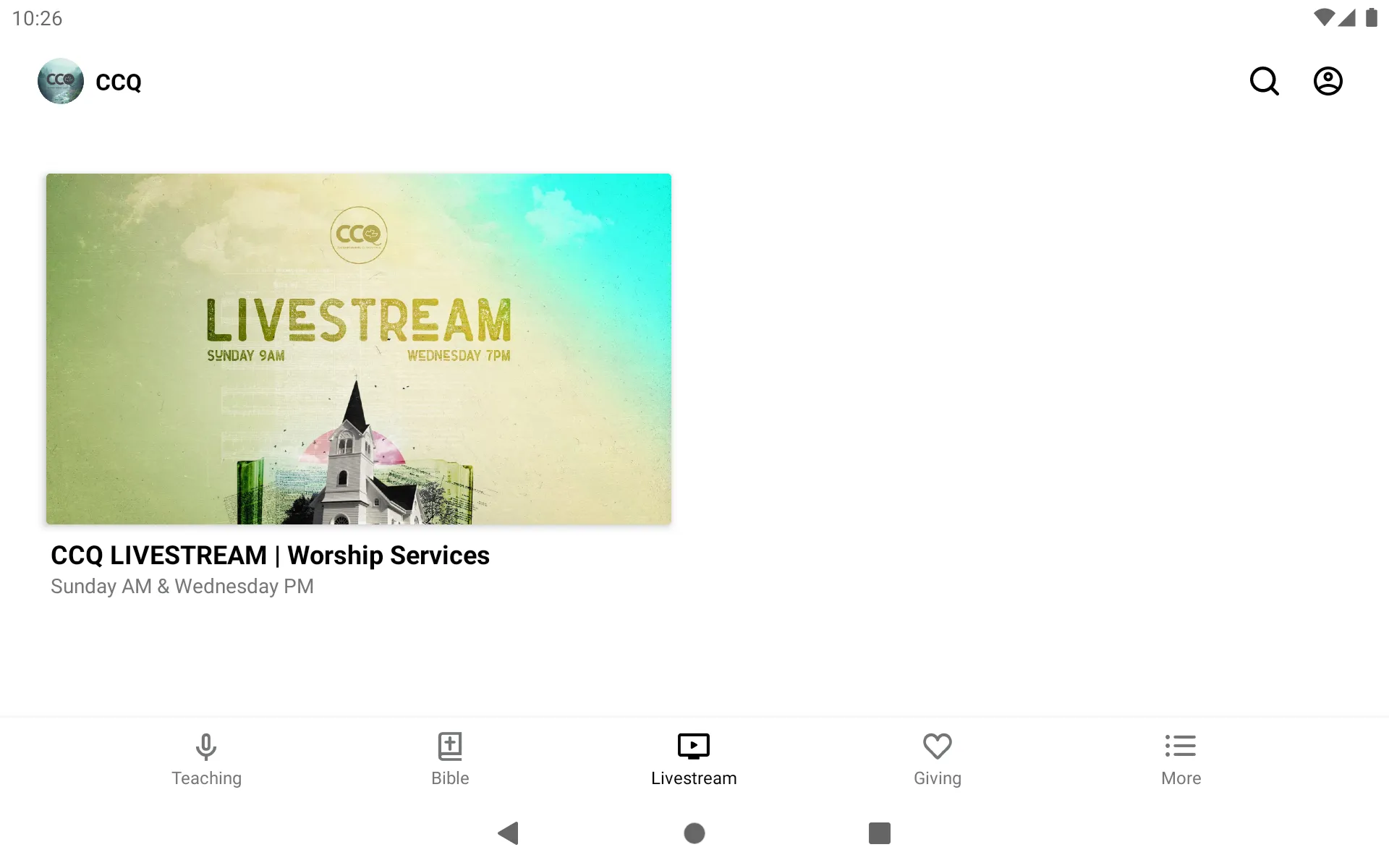
Task: Open the Teaching section
Action: pos(206,757)
